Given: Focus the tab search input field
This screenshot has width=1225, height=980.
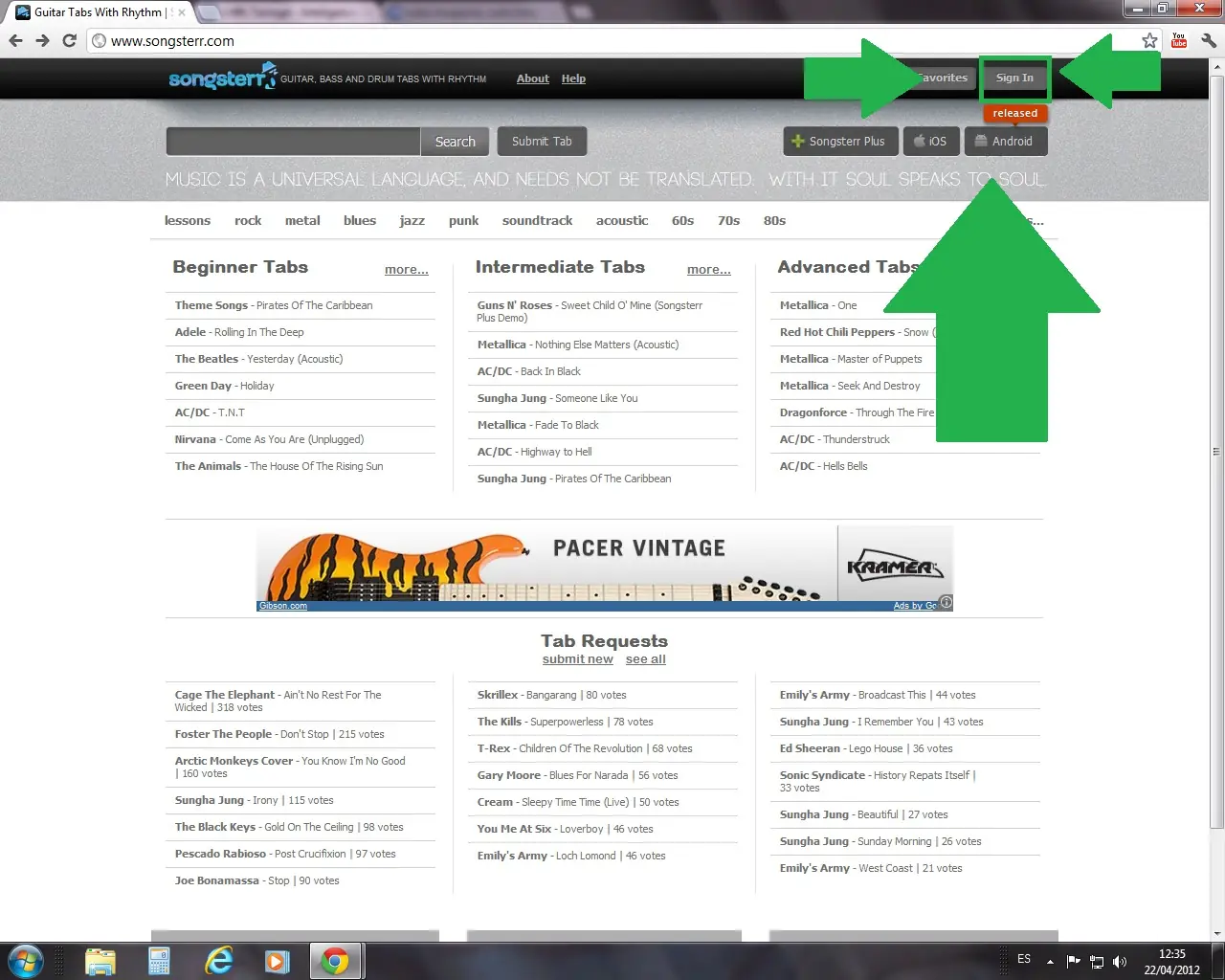Looking at the screenshot, I should pyautogui.click(x=294, y=142).
